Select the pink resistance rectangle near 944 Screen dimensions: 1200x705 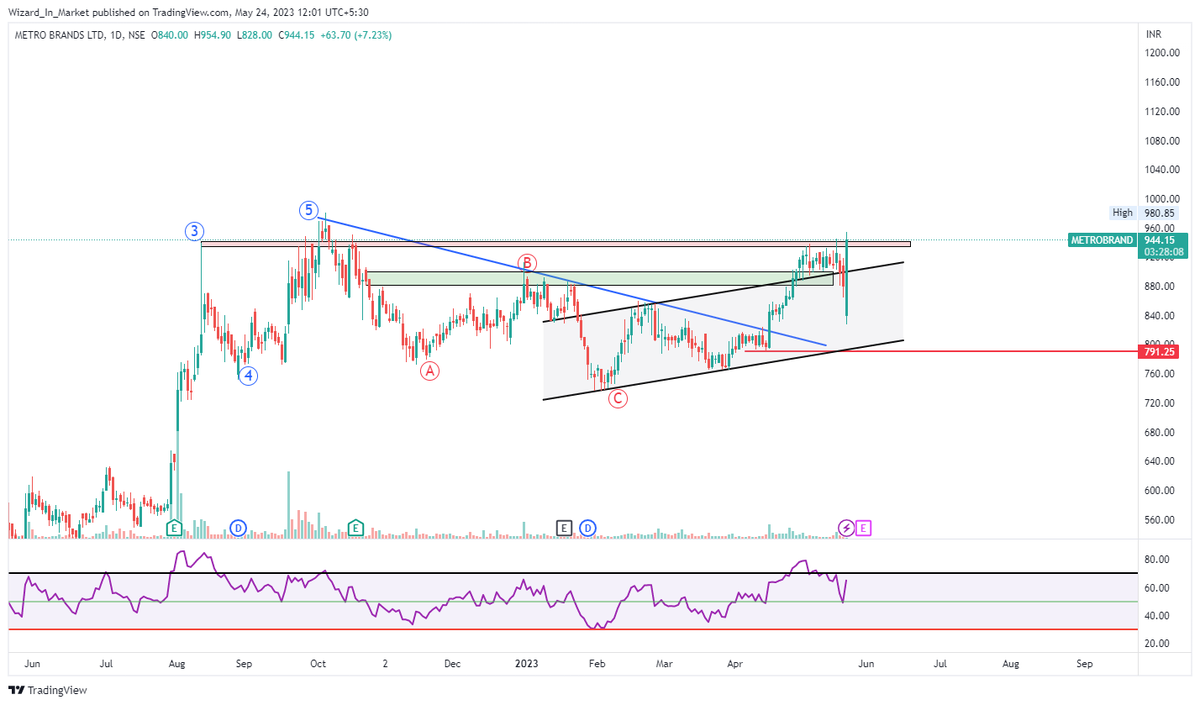[556, 243]
